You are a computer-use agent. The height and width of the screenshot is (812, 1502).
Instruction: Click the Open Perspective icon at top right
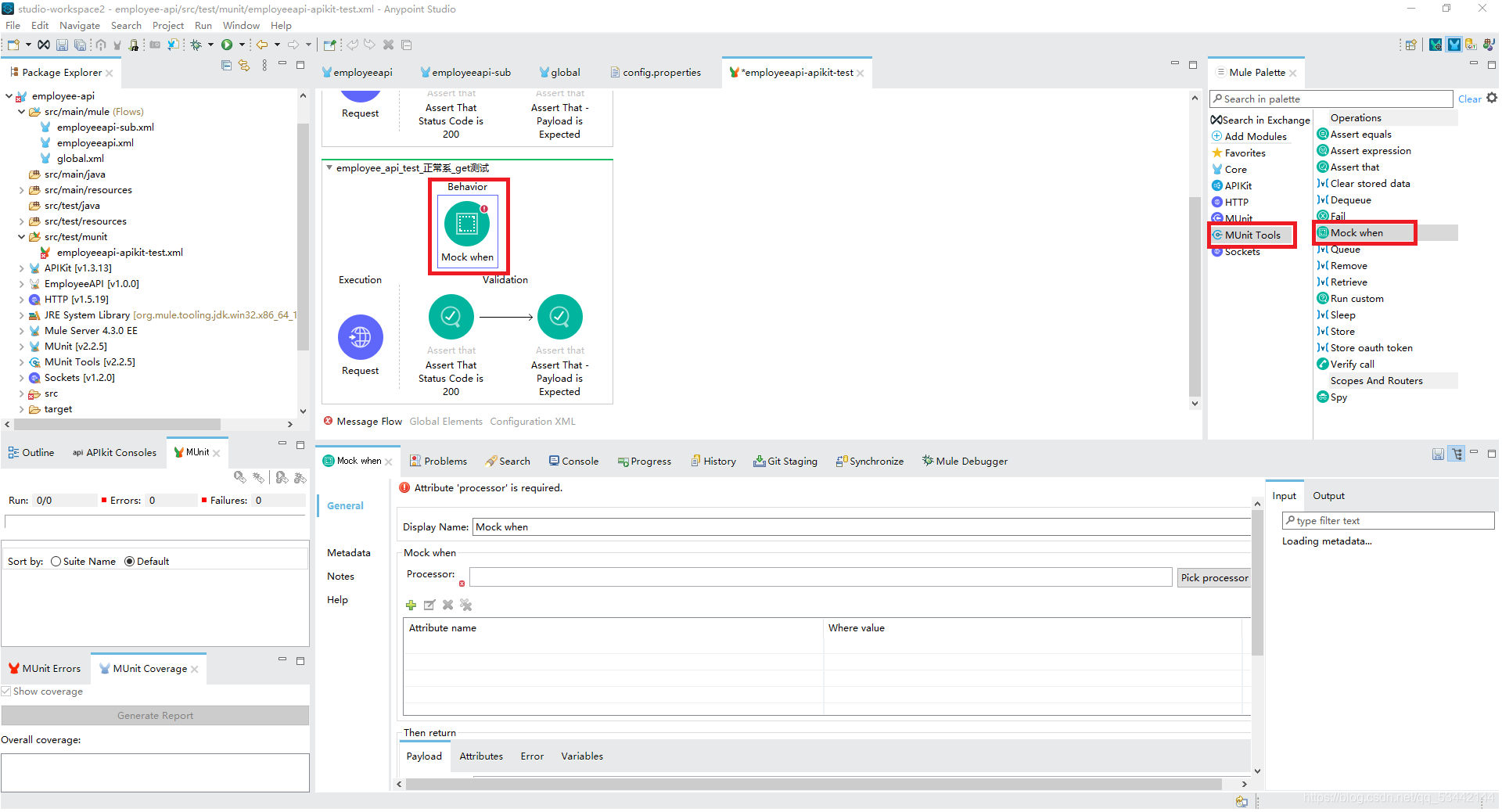click(1410, 45)
